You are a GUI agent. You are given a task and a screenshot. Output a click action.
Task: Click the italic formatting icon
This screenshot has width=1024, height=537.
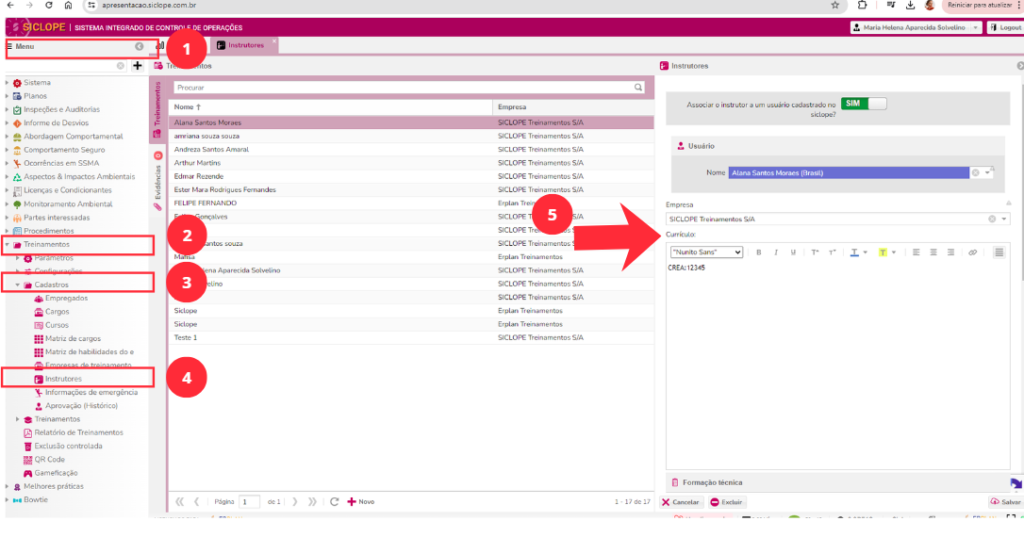click(776, 252)
